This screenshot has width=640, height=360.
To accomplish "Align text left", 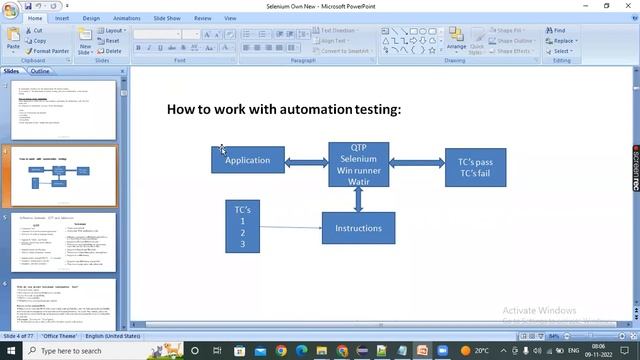I will click(246, 48).
